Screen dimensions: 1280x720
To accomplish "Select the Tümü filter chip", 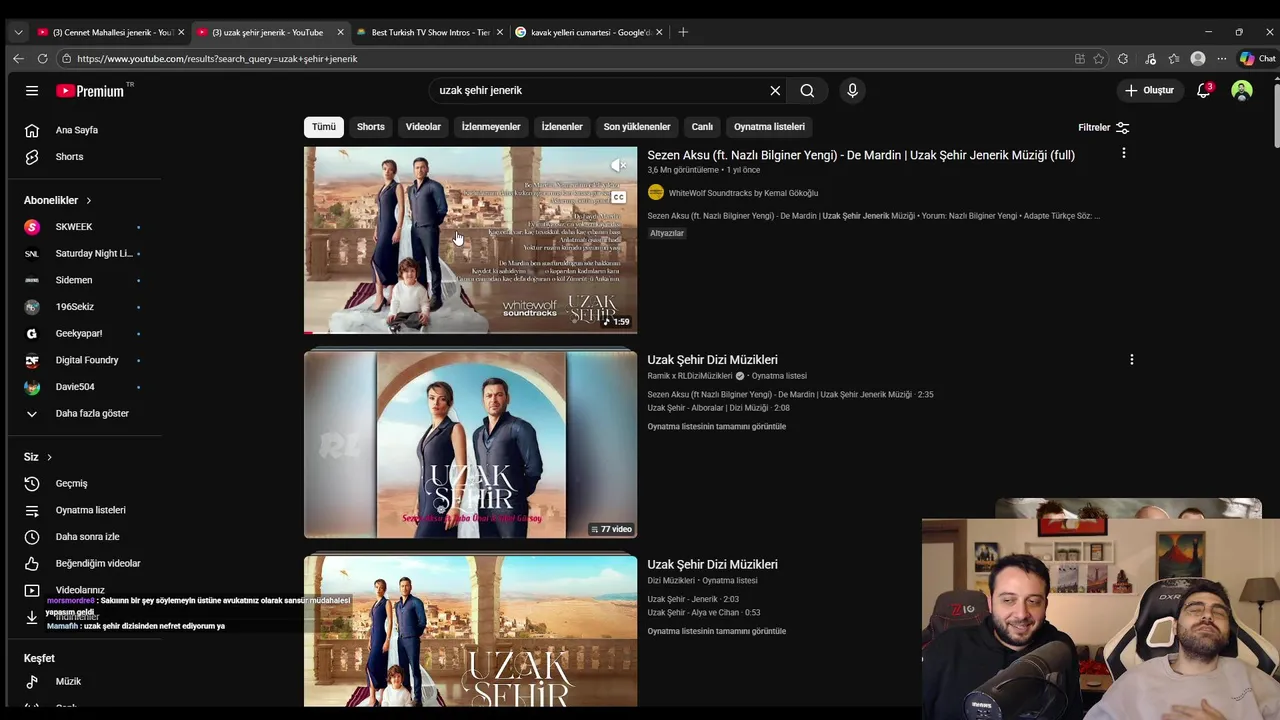I will pos(324,127).
